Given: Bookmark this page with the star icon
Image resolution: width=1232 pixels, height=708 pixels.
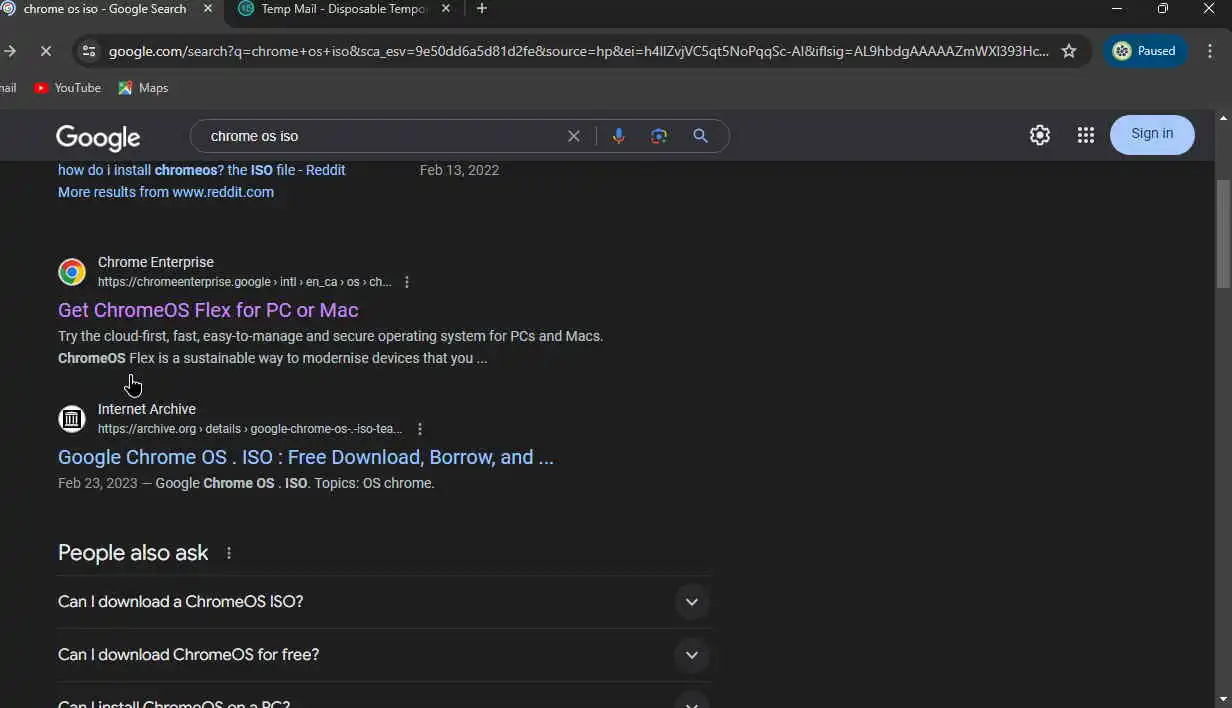Looking at the screenshot, I should pos(1069,51).
